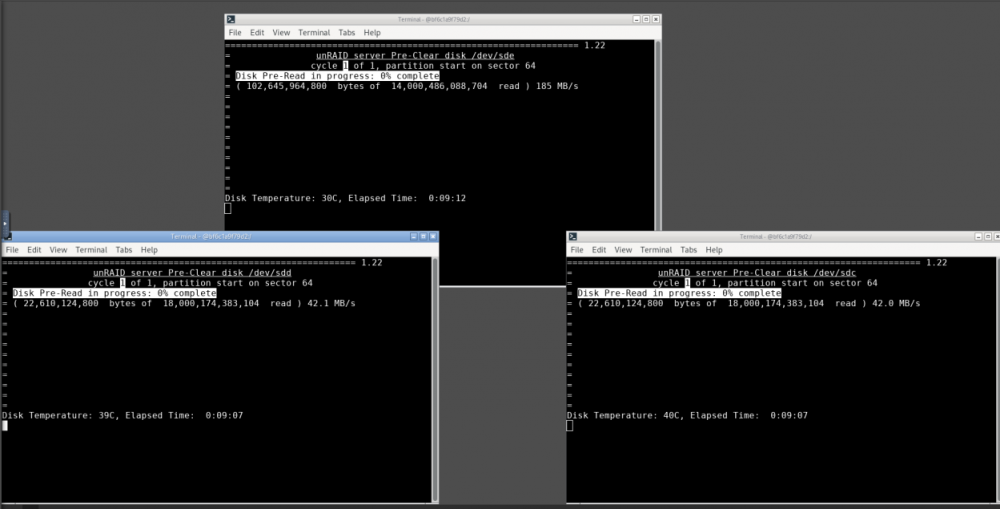Click Pre-Read progress line in /dev/sde terminal
The height and width of the screenshot is (509, 1000).
coord(337,76)
